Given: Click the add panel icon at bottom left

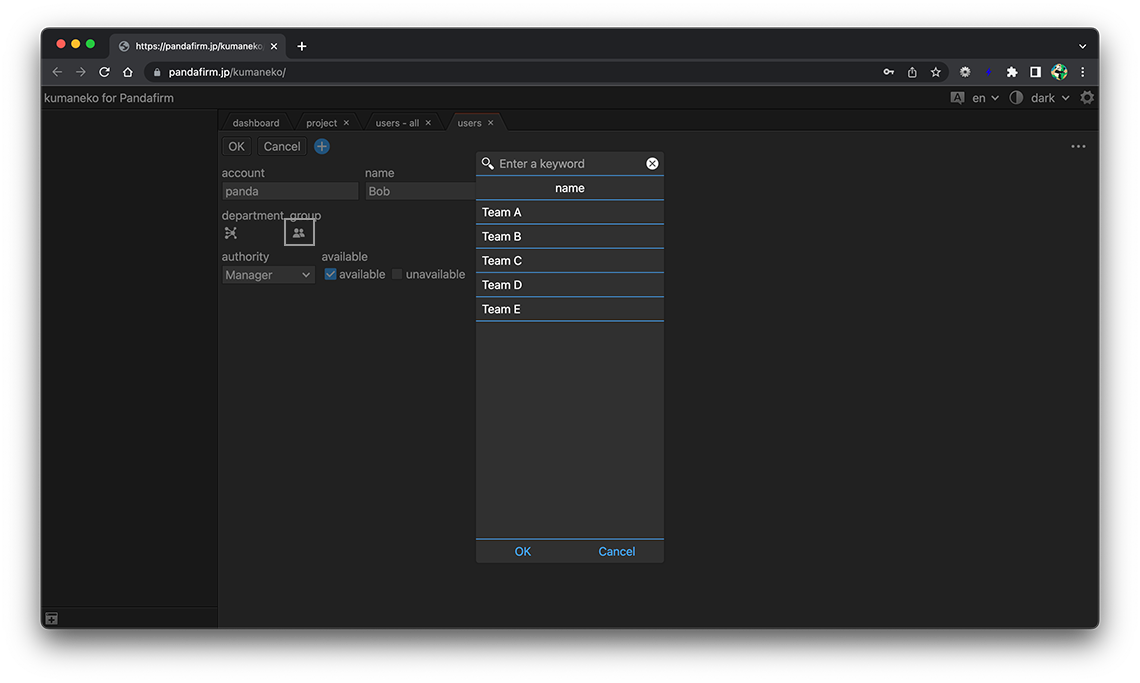Looking at the screenshot, I should pyautogui.click(x=52, y=619).
